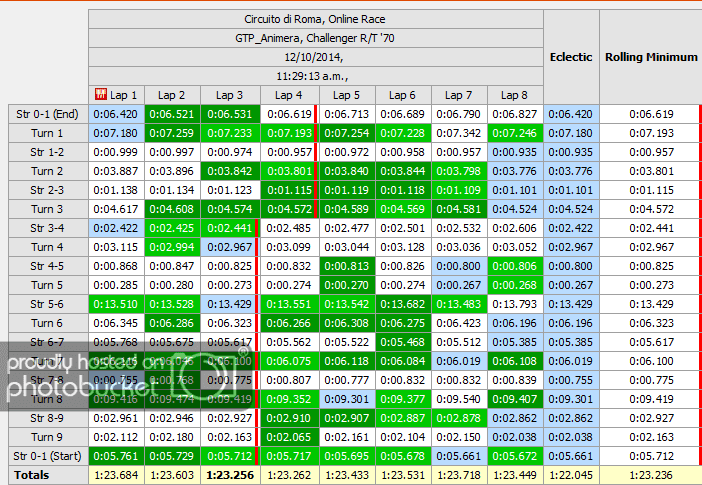Image resolution: width=702 pixels, height=485 pixels.
Task: Click Lap 3 Turn 4 cell 0:02.967
Action: click(x=230, y=247)
